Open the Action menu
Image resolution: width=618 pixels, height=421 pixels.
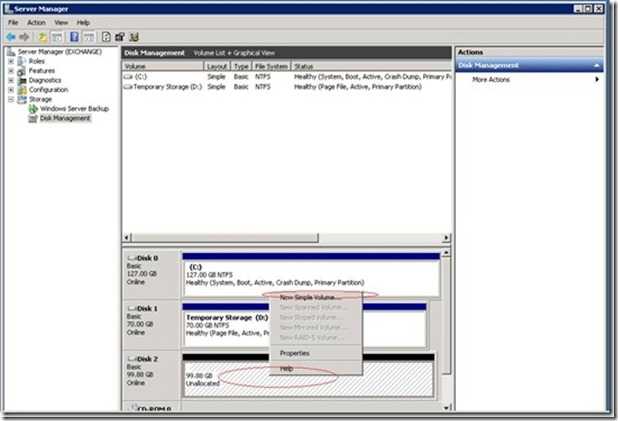point(36,22)
